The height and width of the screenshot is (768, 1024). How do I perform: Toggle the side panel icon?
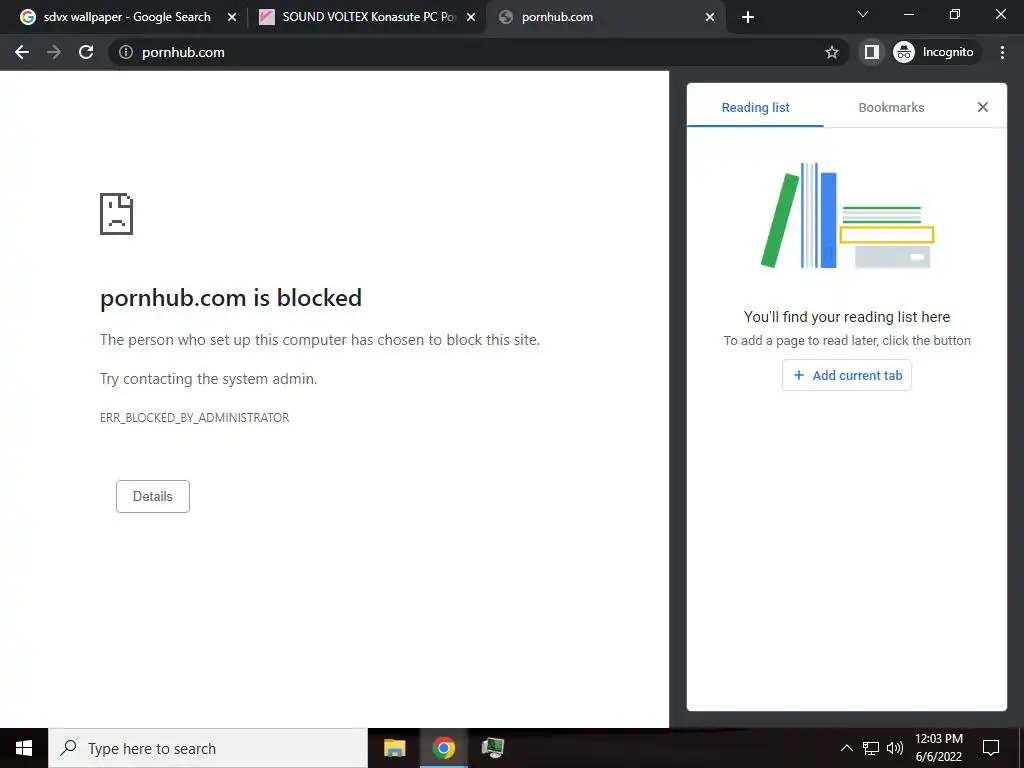click(872, 52)
